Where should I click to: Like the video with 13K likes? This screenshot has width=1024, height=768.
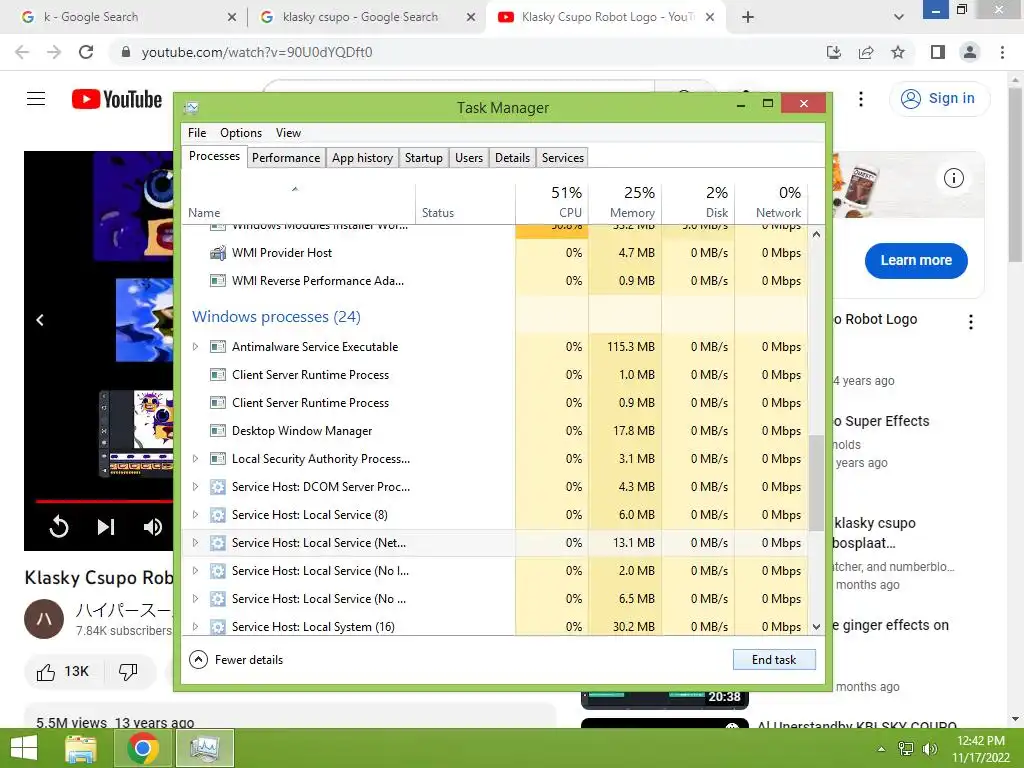pos(63,671)
